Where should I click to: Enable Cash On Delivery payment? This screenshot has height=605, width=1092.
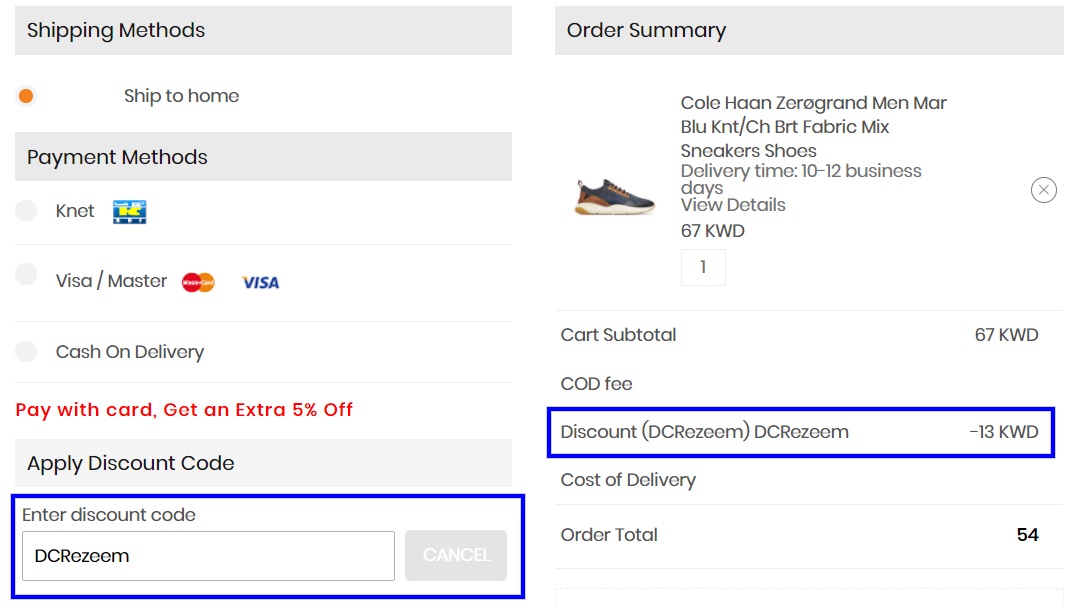(x=26, y=352)
